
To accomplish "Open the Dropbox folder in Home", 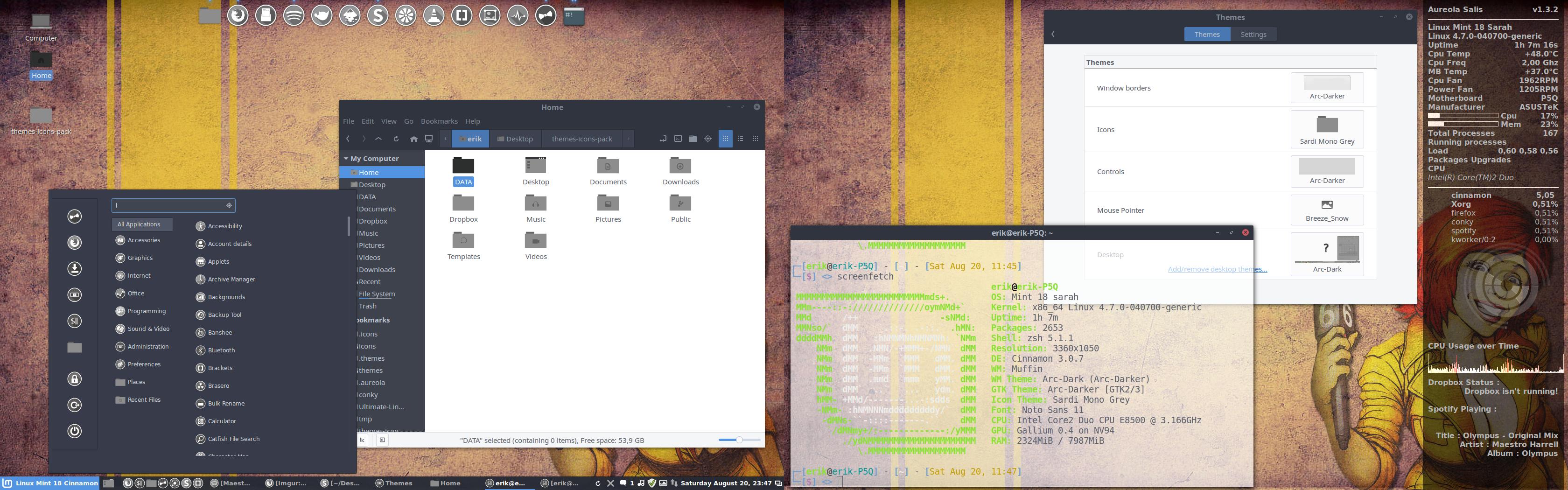I will coord(463,209).
